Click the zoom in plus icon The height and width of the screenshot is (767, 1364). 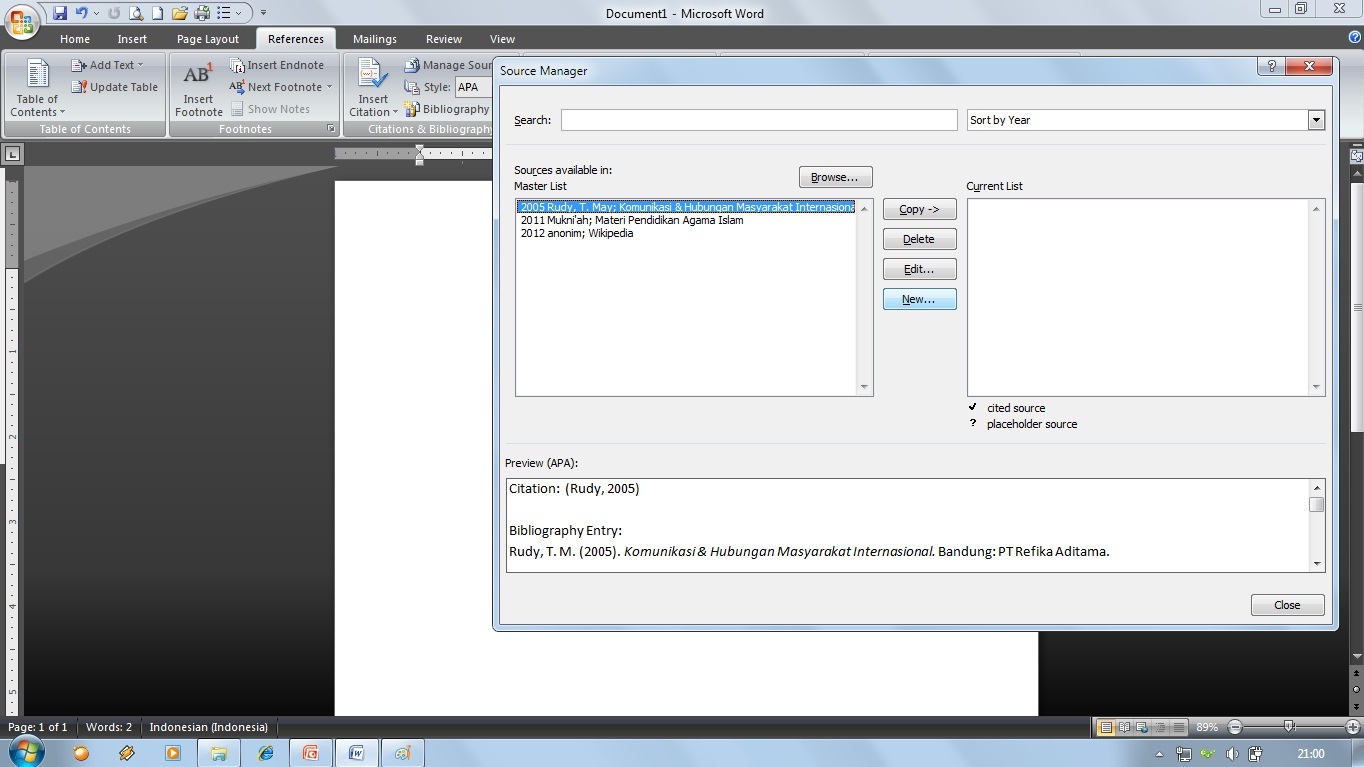[1354, 727]
